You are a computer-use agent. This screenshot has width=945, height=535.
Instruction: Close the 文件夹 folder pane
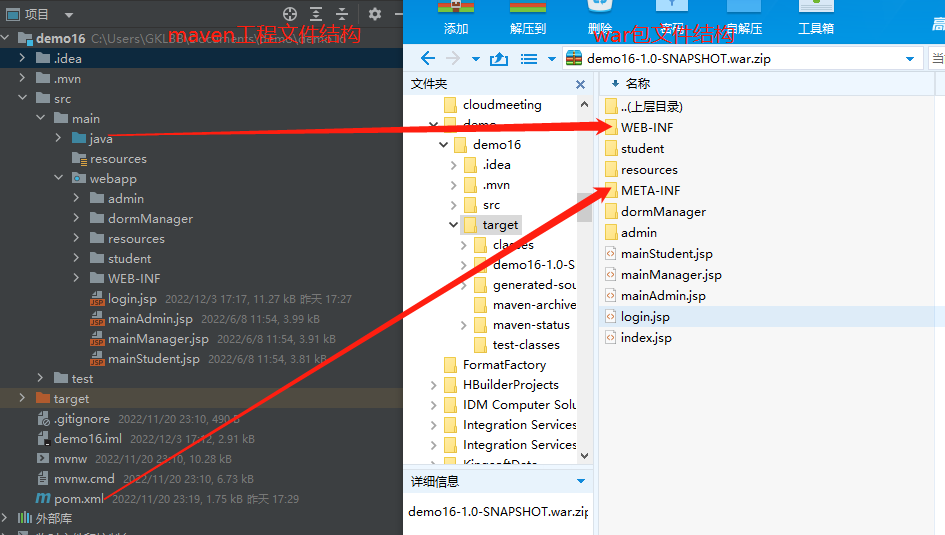tap(580, 84)
